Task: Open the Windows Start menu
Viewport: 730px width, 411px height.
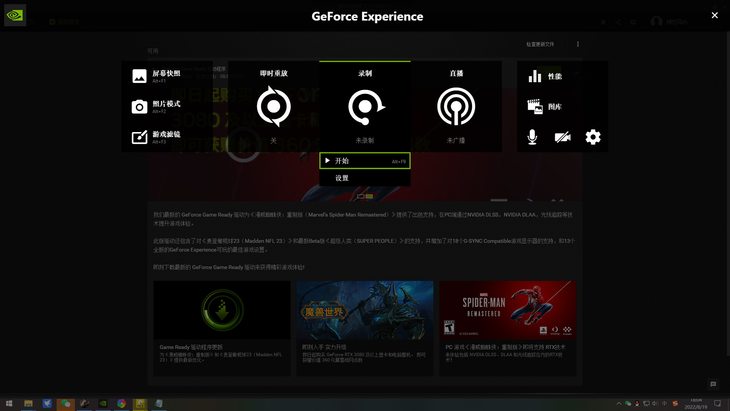Action: [x=9, y=404]
